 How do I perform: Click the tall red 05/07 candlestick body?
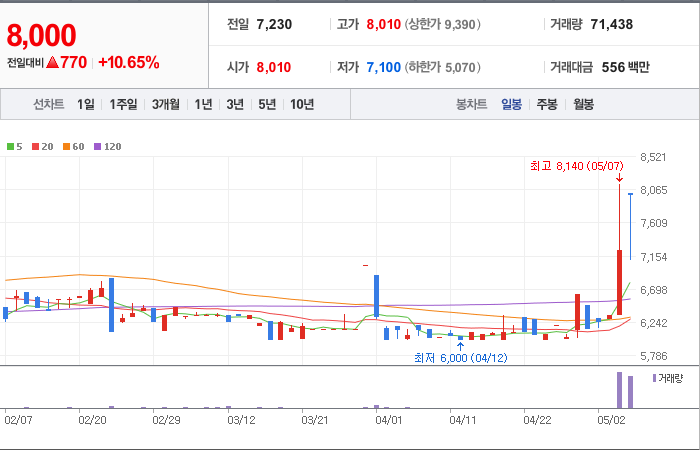[620, 283]
